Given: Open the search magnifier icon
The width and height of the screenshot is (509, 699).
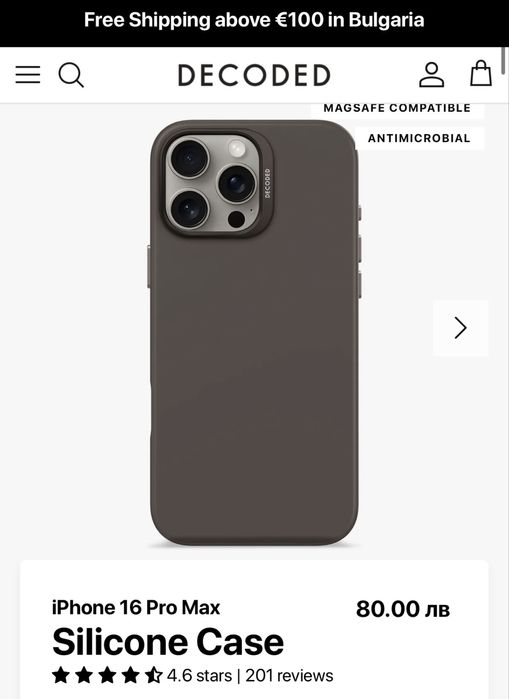Looking at the screenshot, I should (71, 75).
